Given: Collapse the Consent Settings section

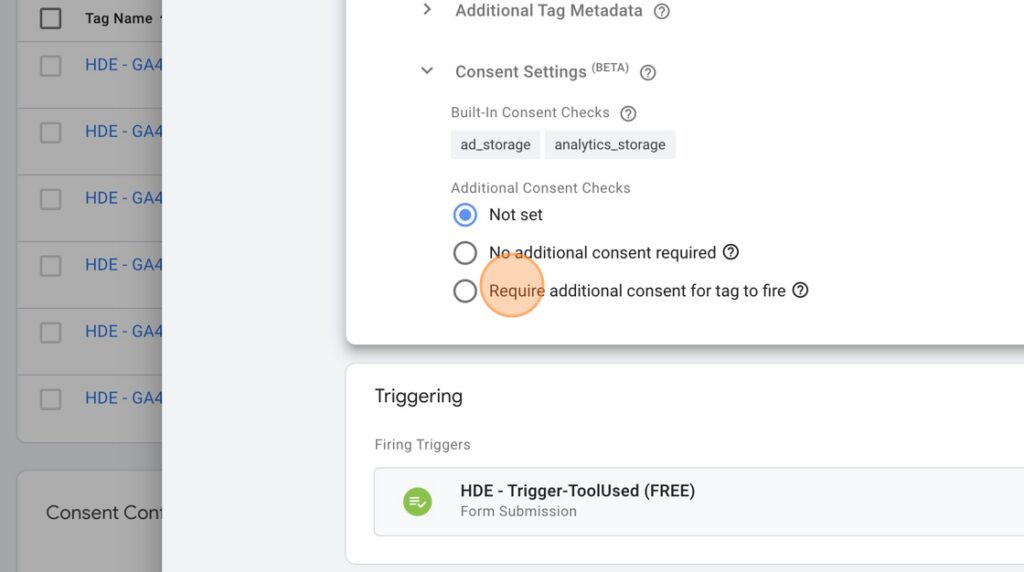Looking at the screenshot, I should tap(427, 71).
